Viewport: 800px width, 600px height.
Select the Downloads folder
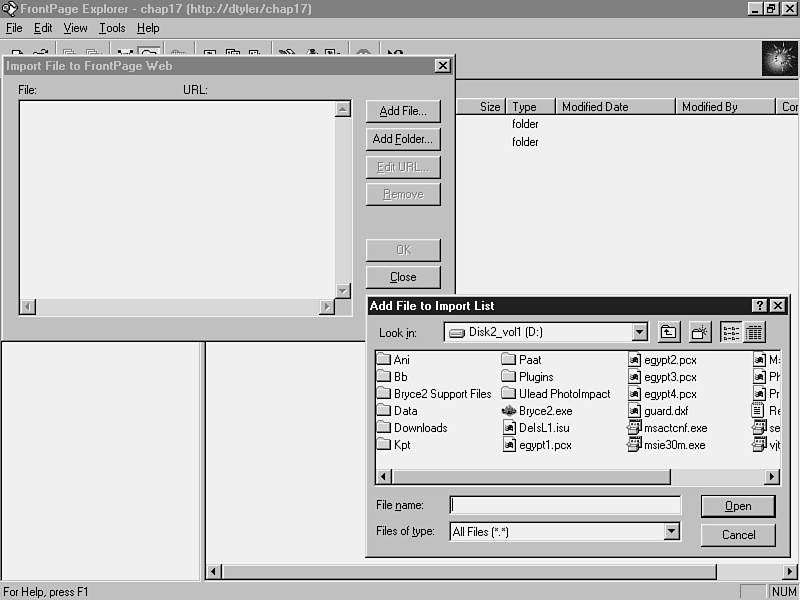tap(412, 428)
